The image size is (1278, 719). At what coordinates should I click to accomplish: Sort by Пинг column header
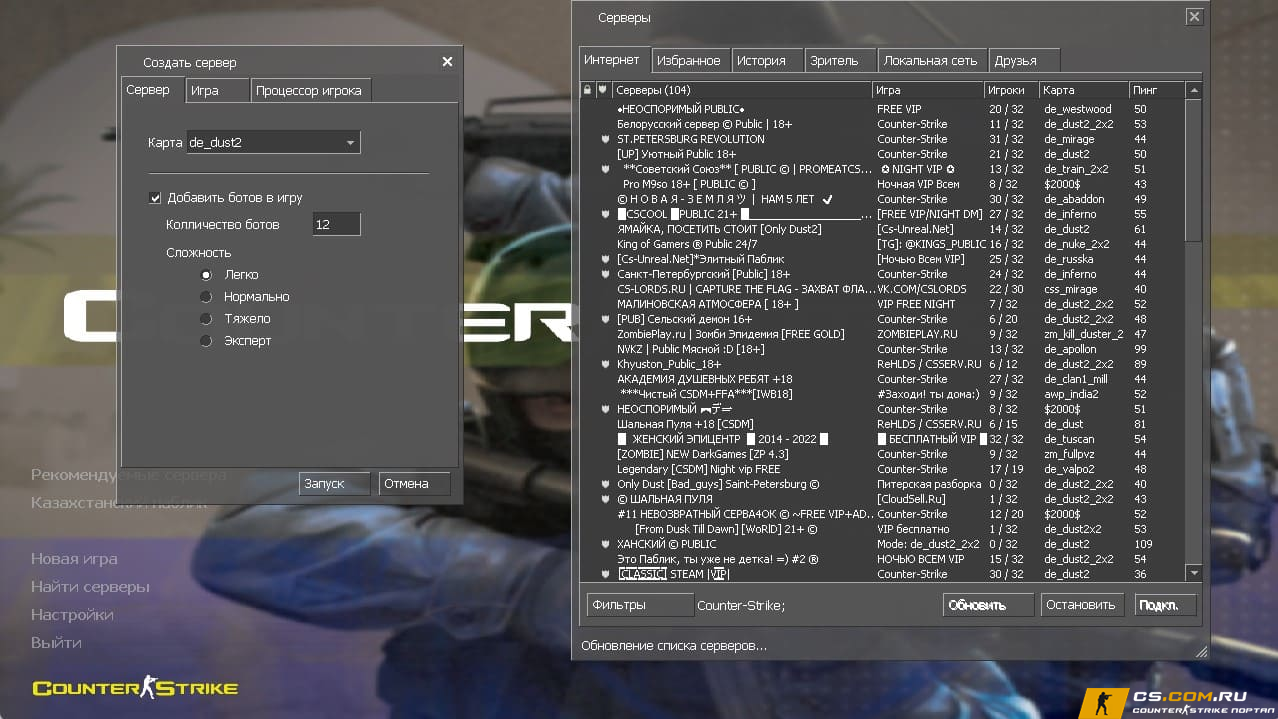coord(1157,90)
